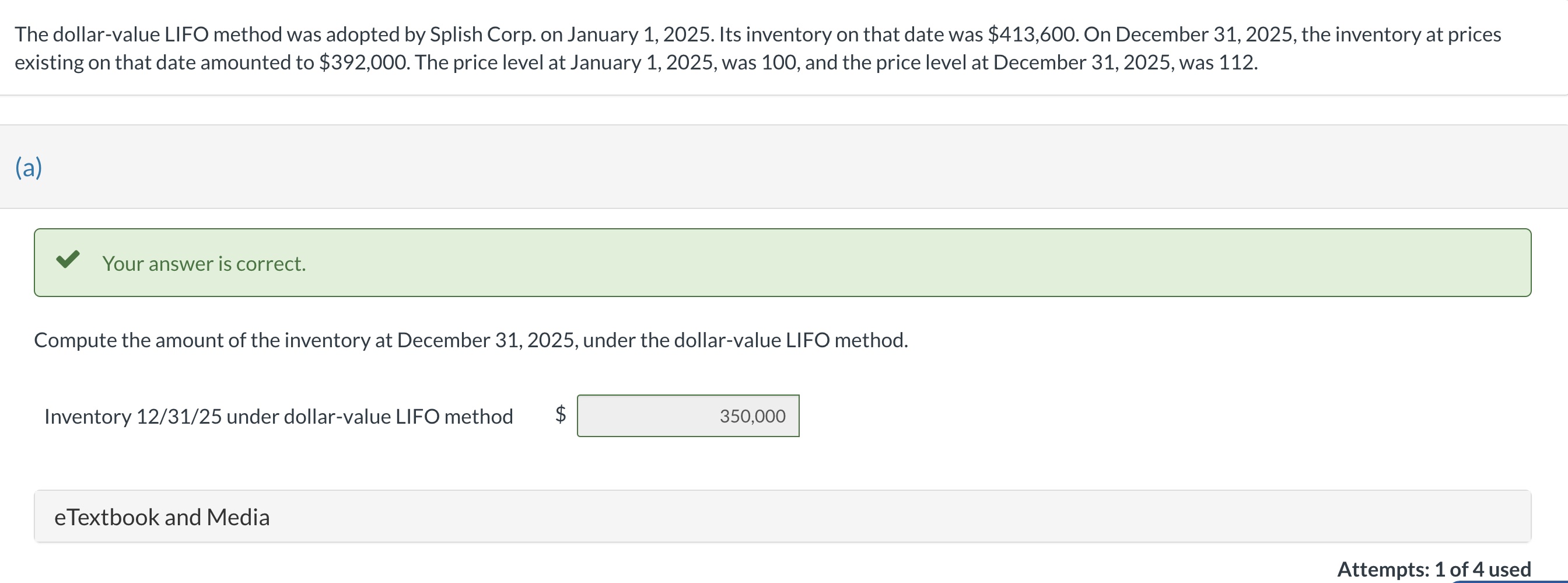Click the "(a)" part label text
This screenshot has width=1568, height=583.
(x=29, y=167)
